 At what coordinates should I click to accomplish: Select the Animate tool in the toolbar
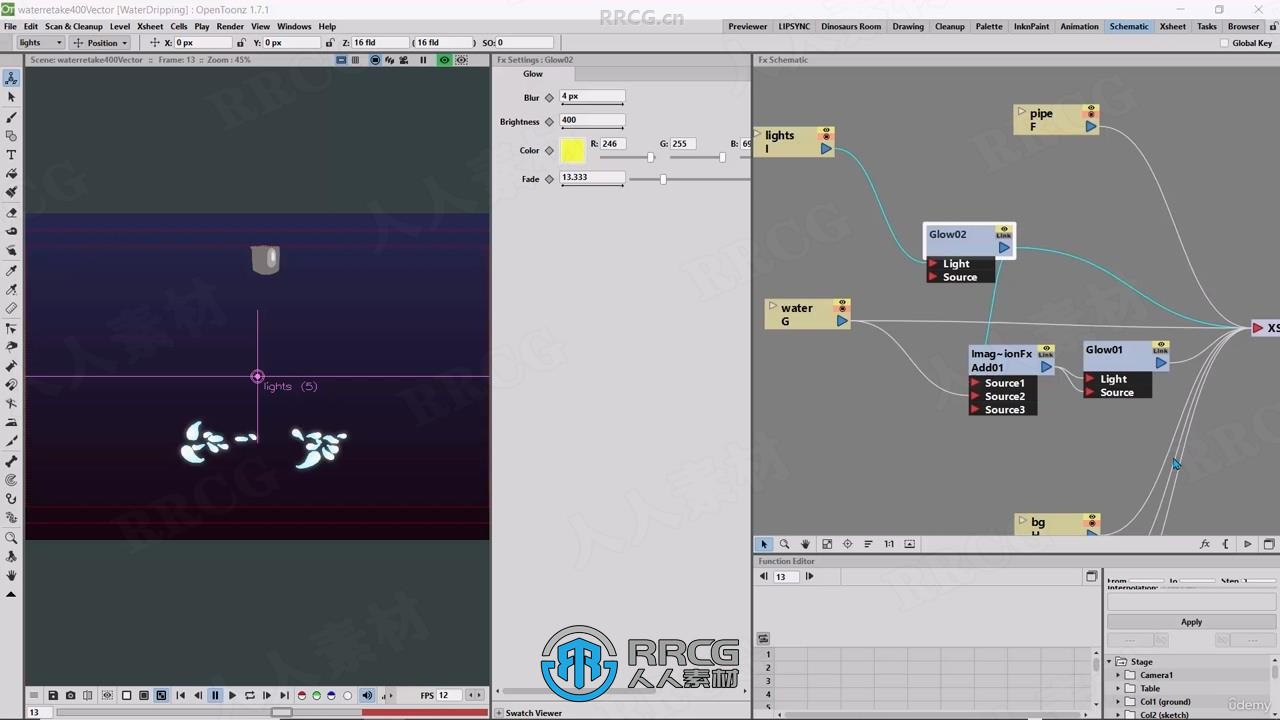coord(11,78)
